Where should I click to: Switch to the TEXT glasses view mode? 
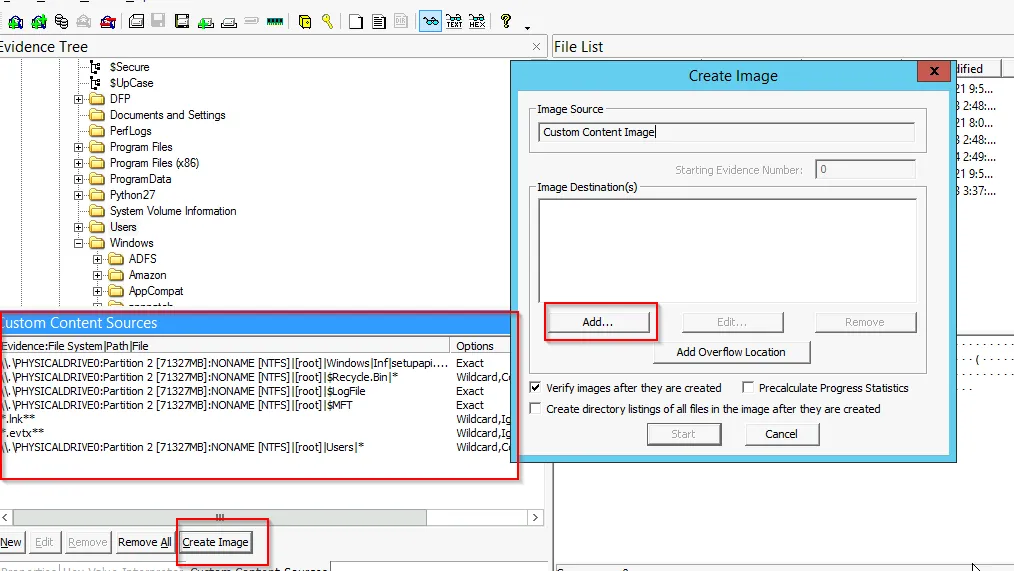[454, 21]
